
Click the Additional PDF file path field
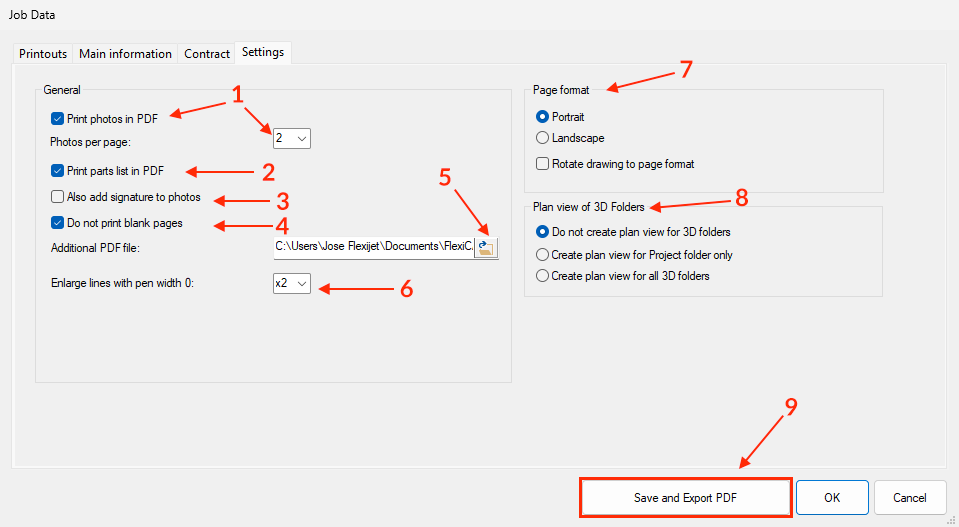(x=372, y=247)
